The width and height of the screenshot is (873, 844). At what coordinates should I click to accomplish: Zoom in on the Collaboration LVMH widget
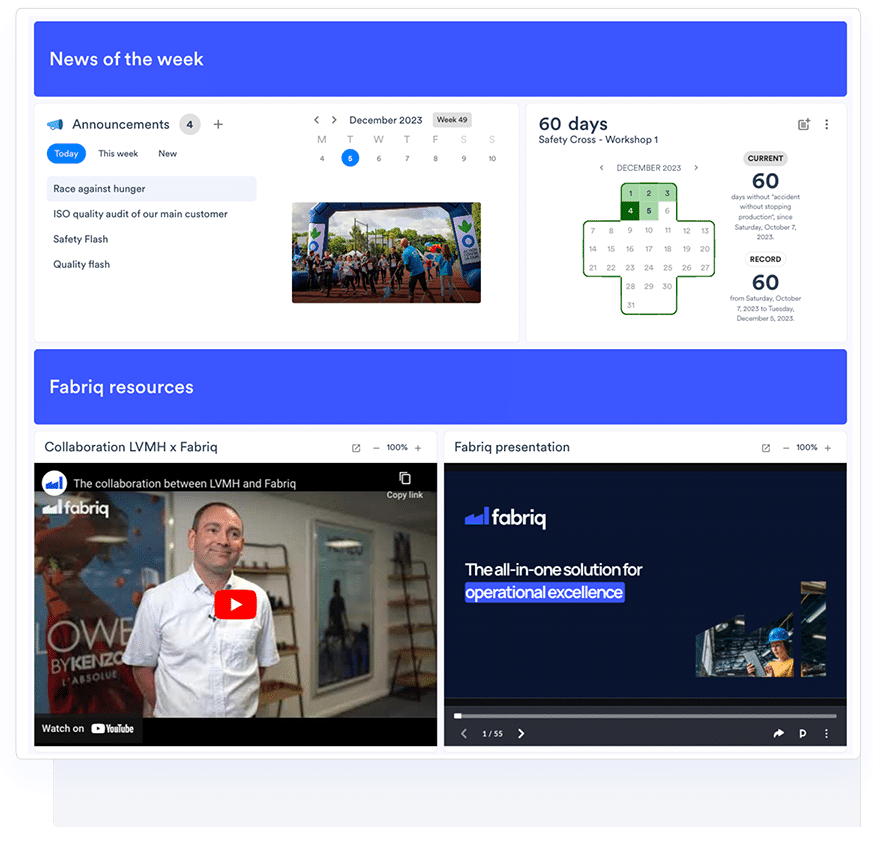coord(418,448)
